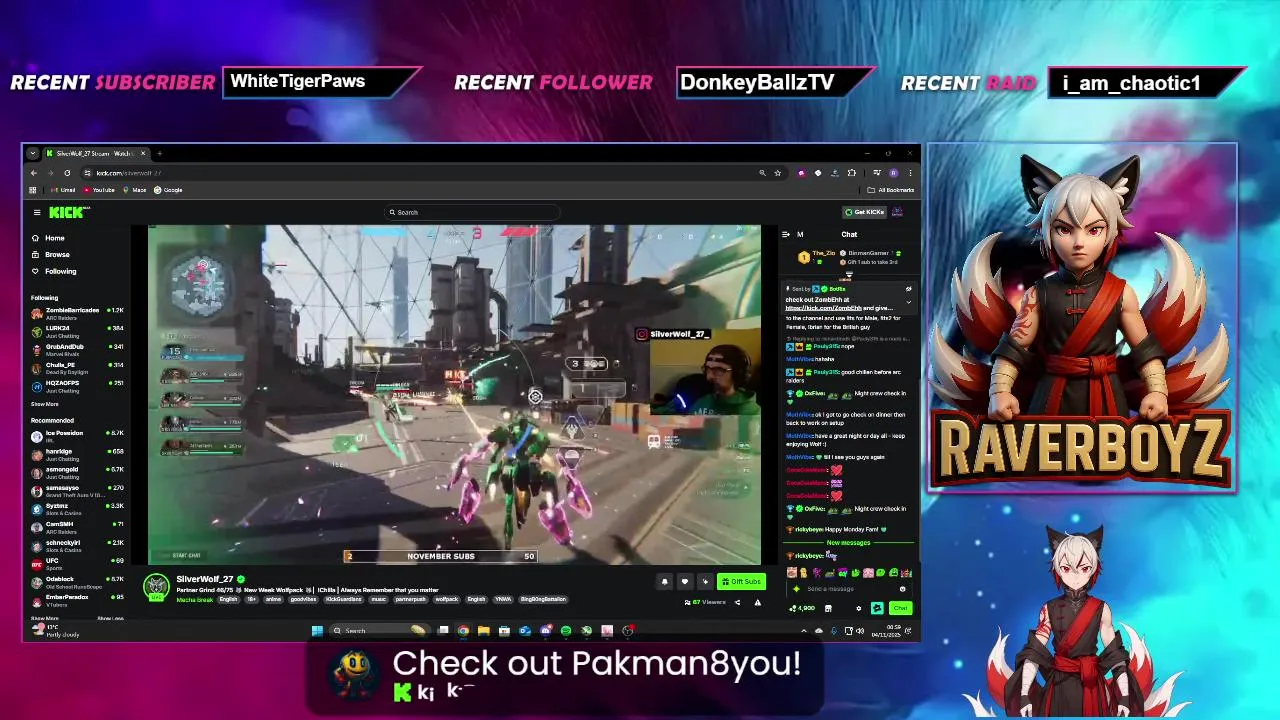This screenshot has width=1280, height=720.
Task: Open the Mecha Break category link
Action: (194, 599)
